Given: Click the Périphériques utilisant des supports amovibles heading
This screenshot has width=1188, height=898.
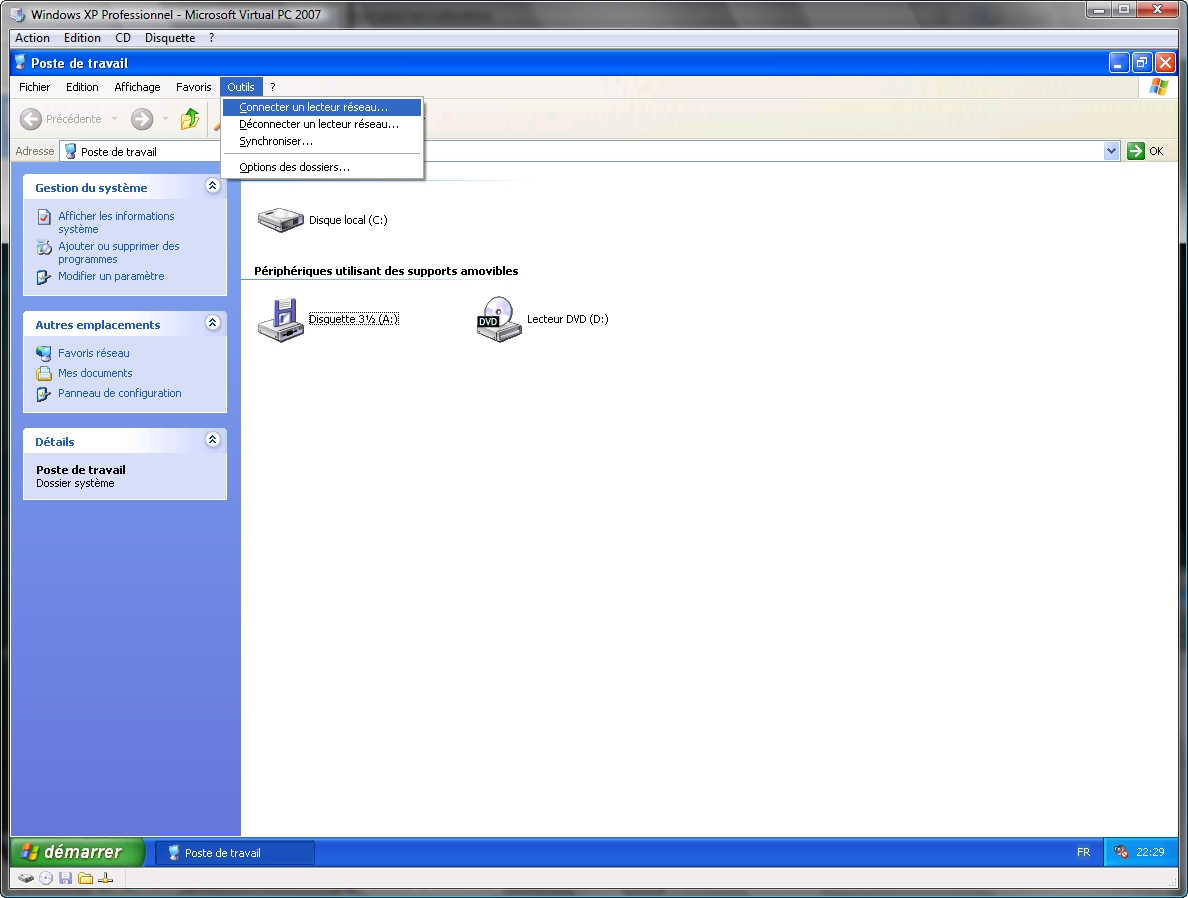Looking at the screenshot, I should pyautogui.click(x=386, y=271).
